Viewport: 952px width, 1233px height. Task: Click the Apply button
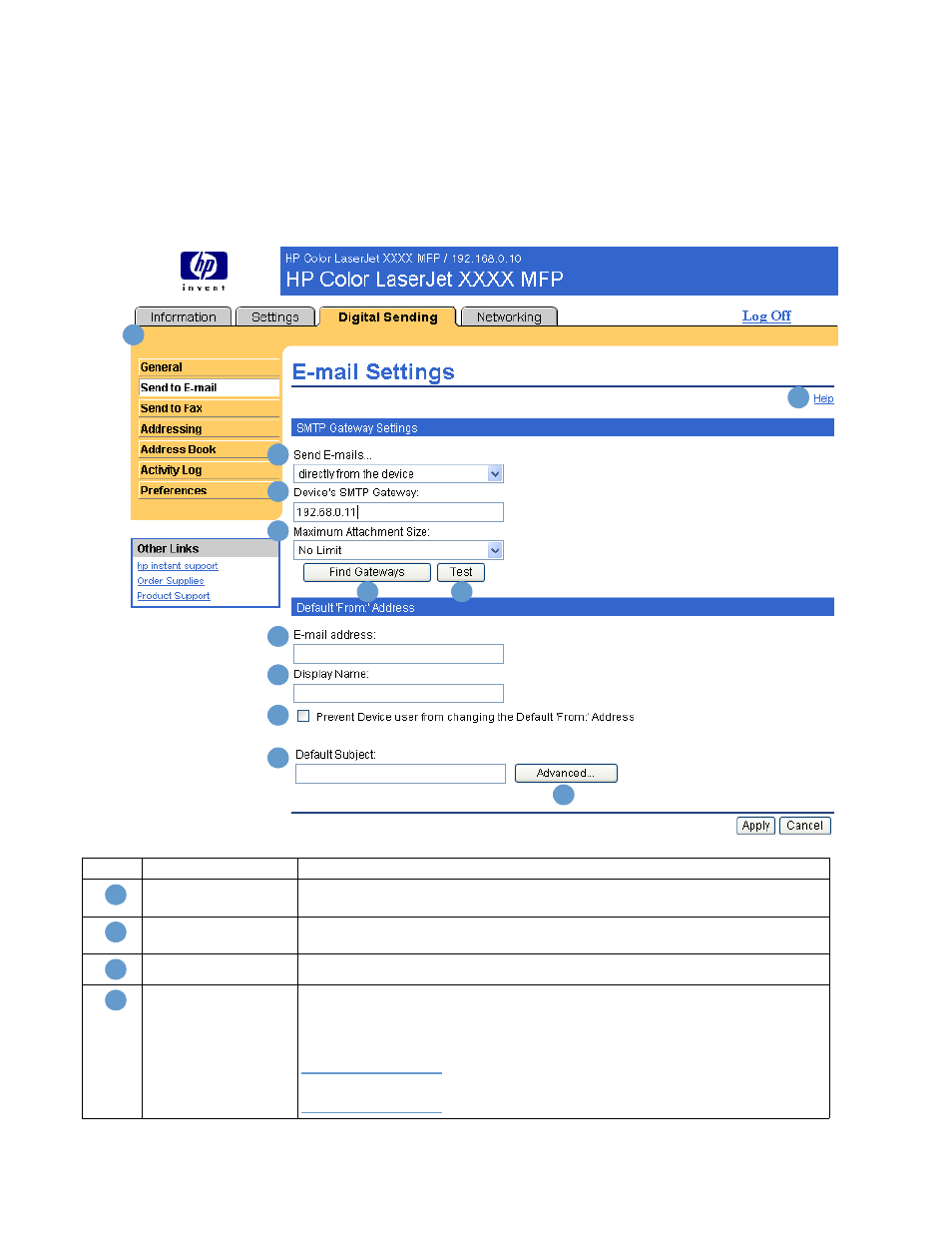point(756,826)
